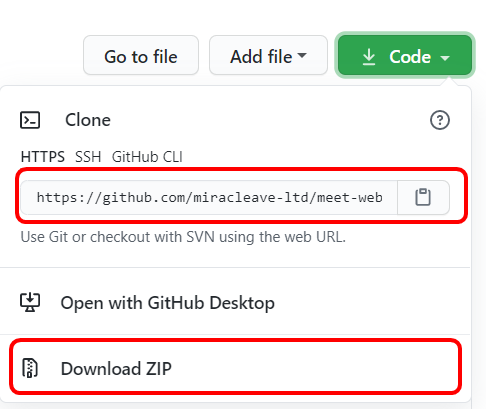This screenshot has width=486, height=409.
Task: Click the ZIP archive file icon
Action: (x=30, y=368)
